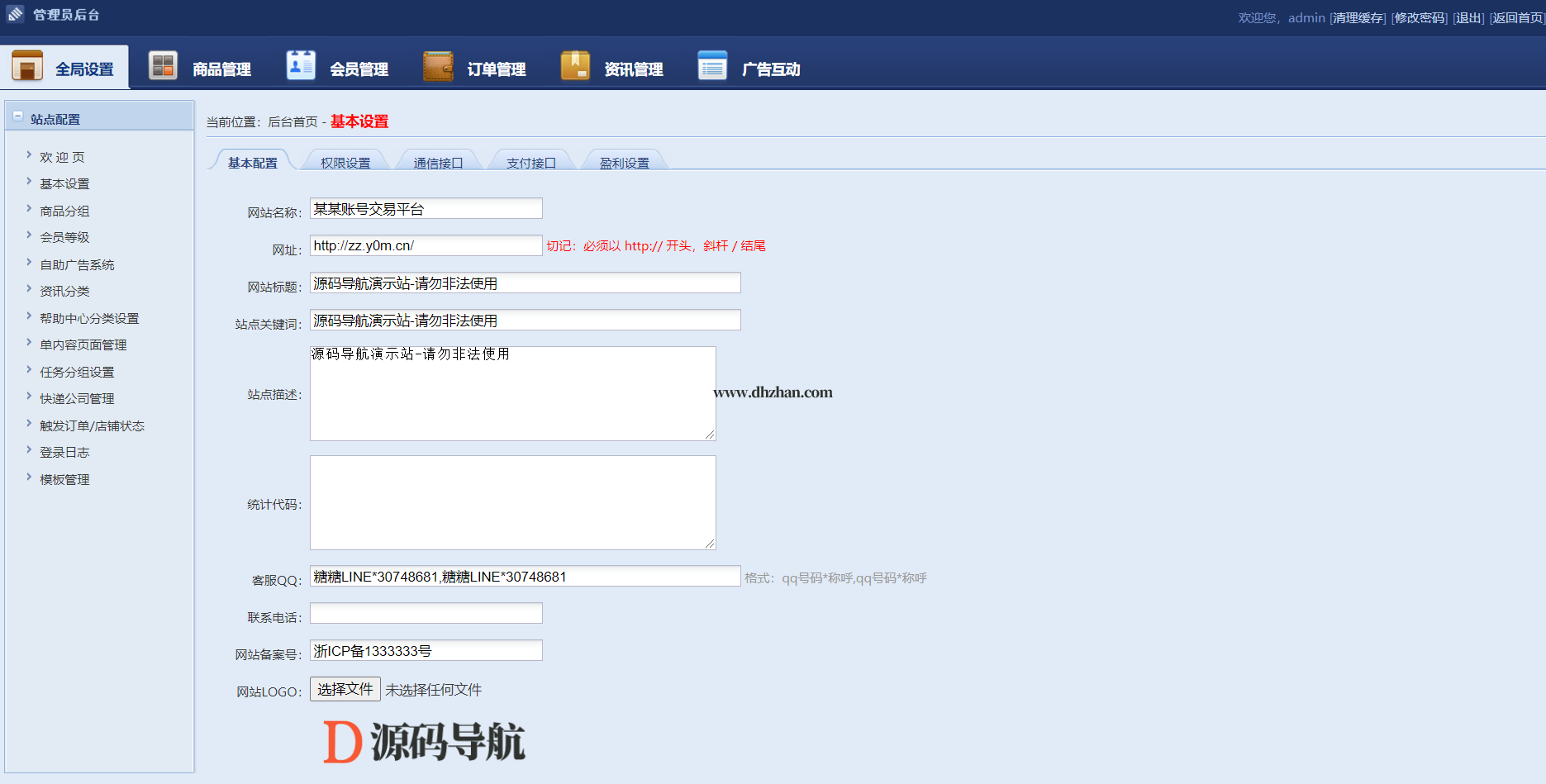
Task: Click the 清理缓存 link
Action: pyautogui.click(x=1358, y=18)
